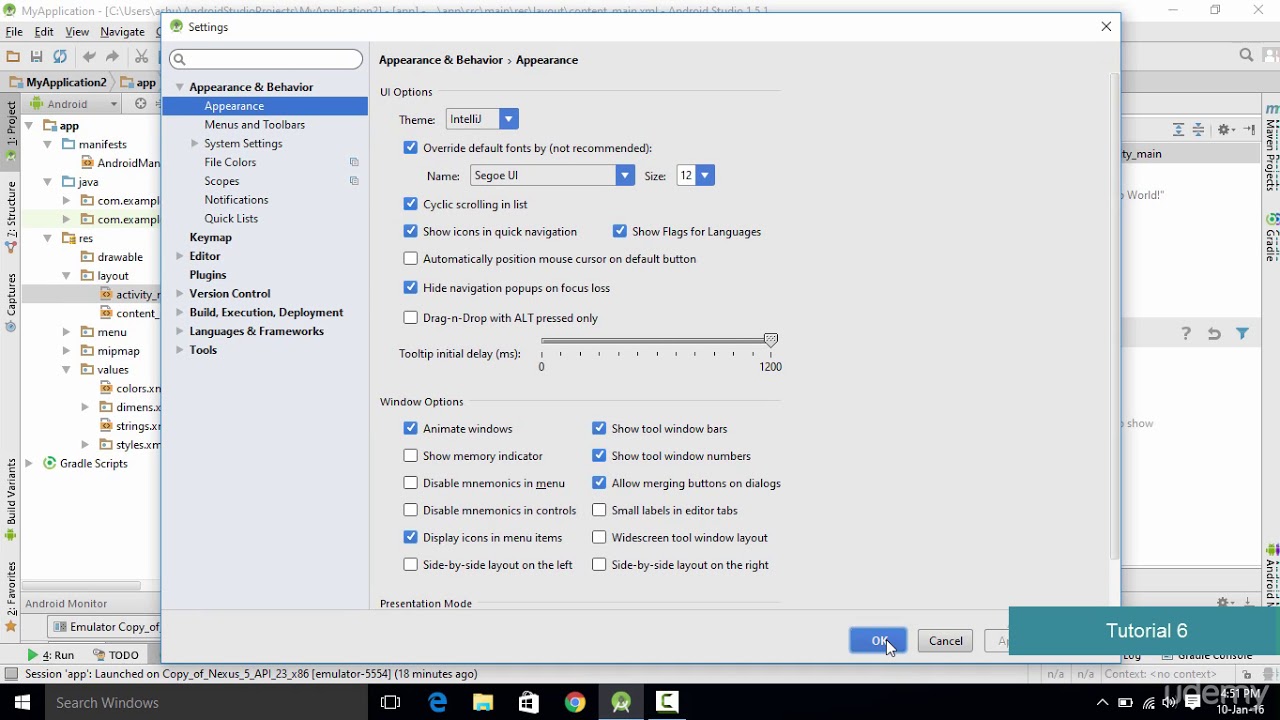Click the OK button
Viewport: 1280px width, 720px height.
tap(878, 641)
